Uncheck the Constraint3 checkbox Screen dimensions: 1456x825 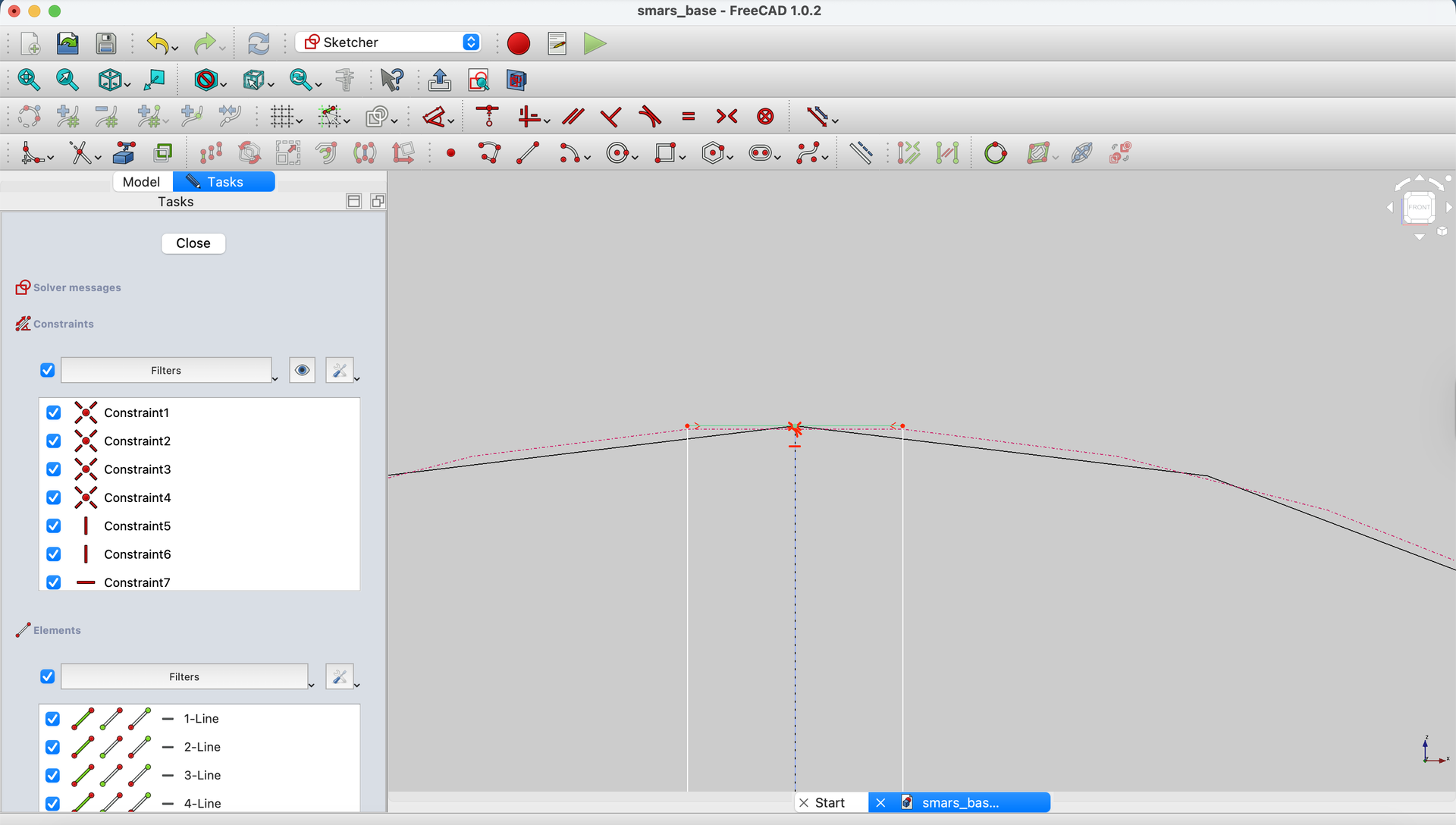[x=53, y=469]
